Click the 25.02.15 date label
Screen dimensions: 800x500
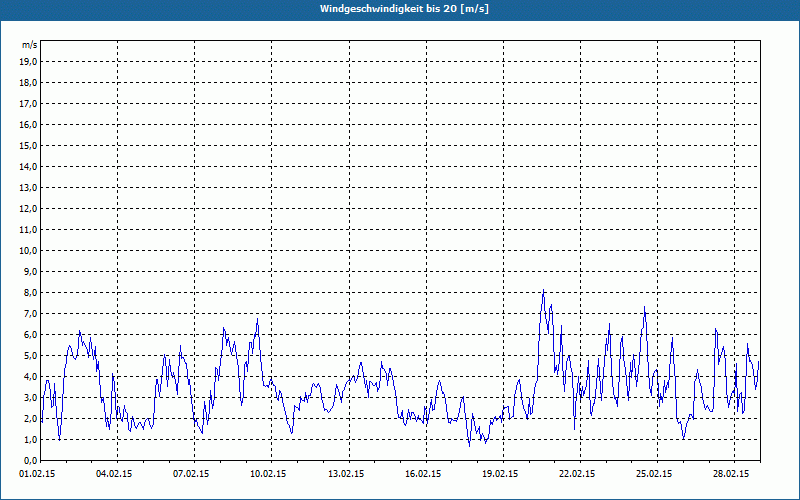(x=654, y=474)
